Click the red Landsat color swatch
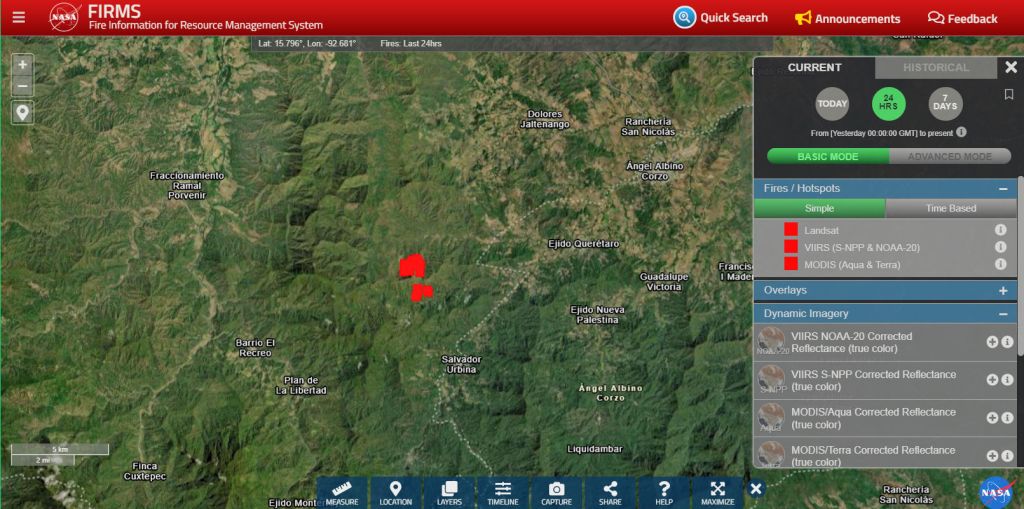 tap(791, 230)
